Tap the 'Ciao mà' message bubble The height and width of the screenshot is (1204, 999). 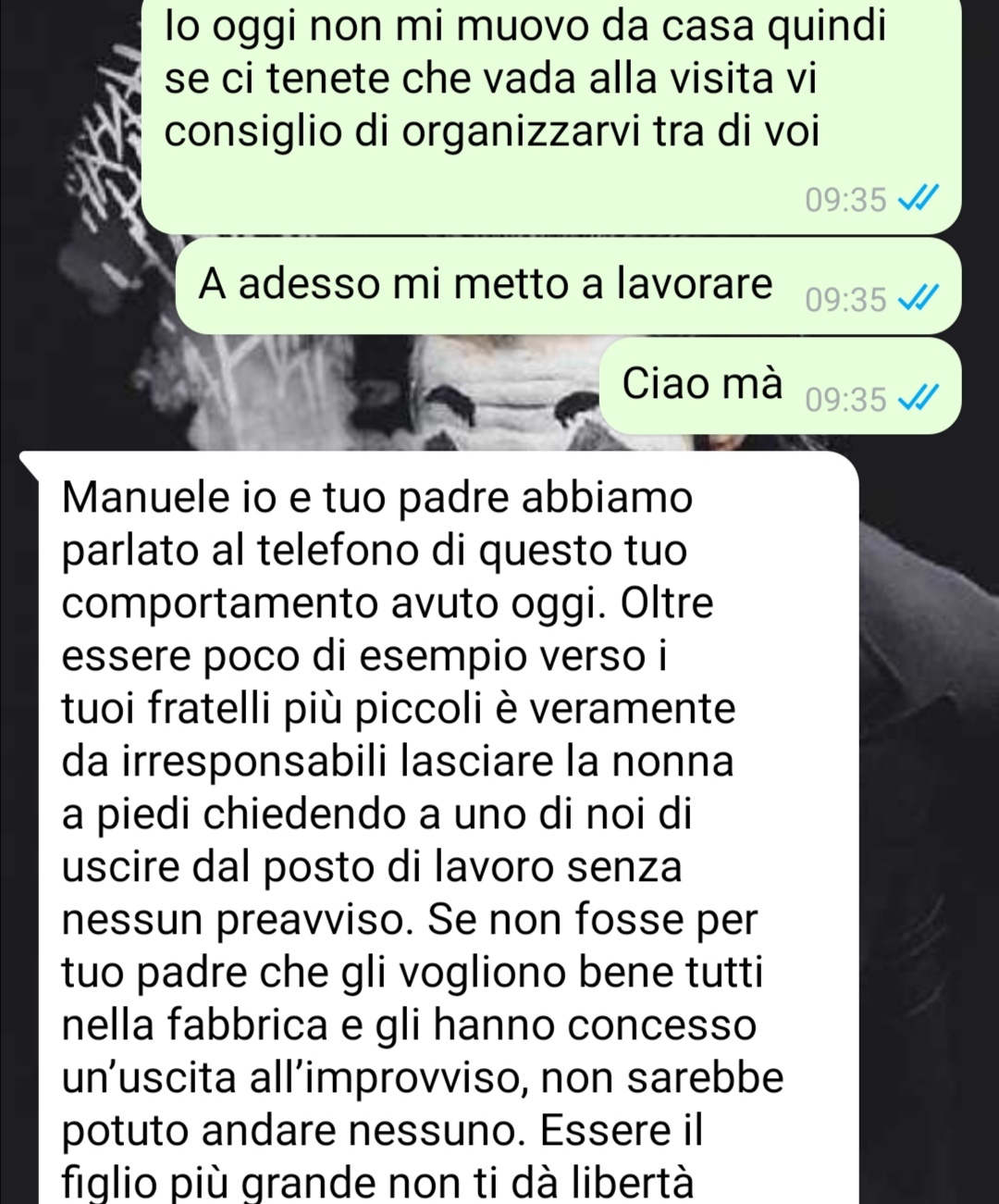coord(780,386)
